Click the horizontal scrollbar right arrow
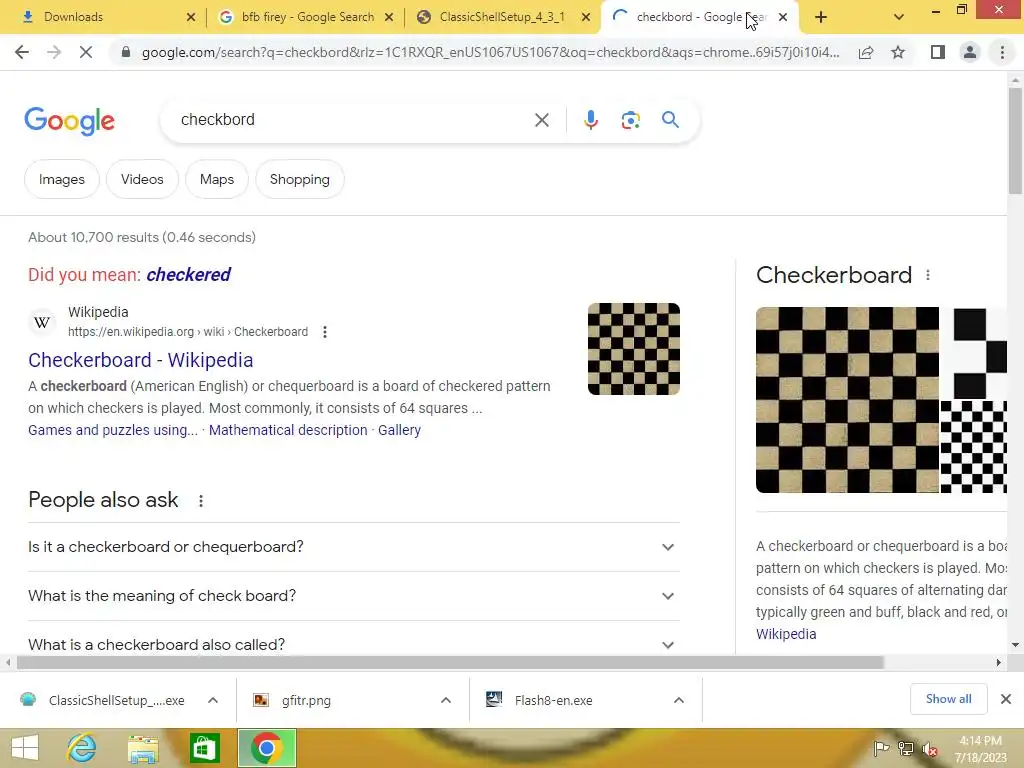 point(998,662)
